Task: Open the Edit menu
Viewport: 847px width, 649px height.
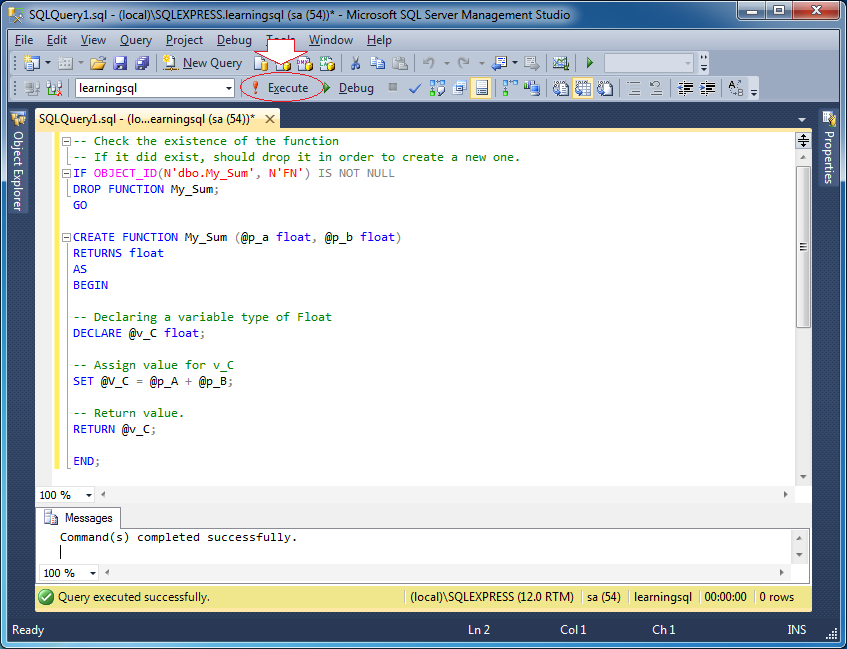Action: (x=57, y=40)
